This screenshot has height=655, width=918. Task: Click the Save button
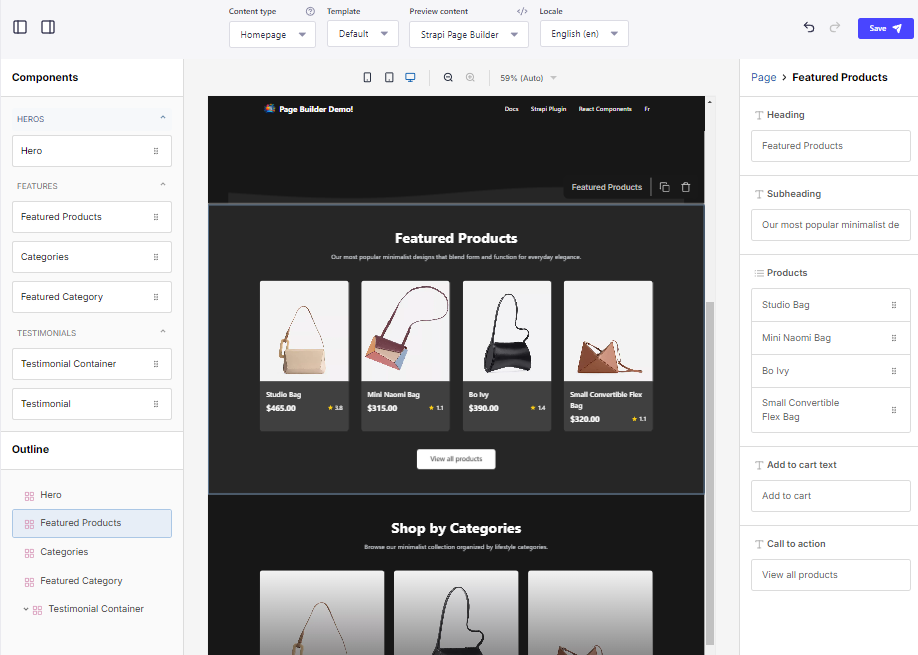pos(885,28)
